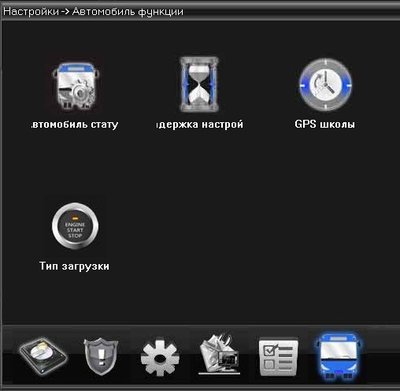Open the vehicle status bus icon
400x391 pixels.
(x=75, y=85)
